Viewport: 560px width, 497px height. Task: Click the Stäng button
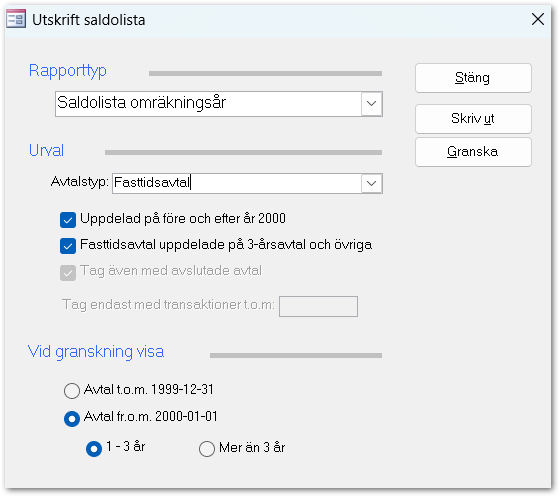coord(473,78)
